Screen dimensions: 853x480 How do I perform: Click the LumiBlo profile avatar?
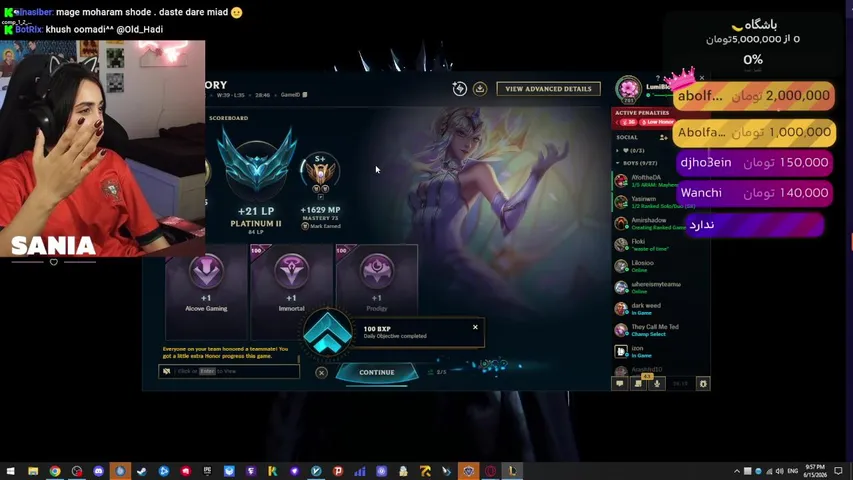point(628,89)
